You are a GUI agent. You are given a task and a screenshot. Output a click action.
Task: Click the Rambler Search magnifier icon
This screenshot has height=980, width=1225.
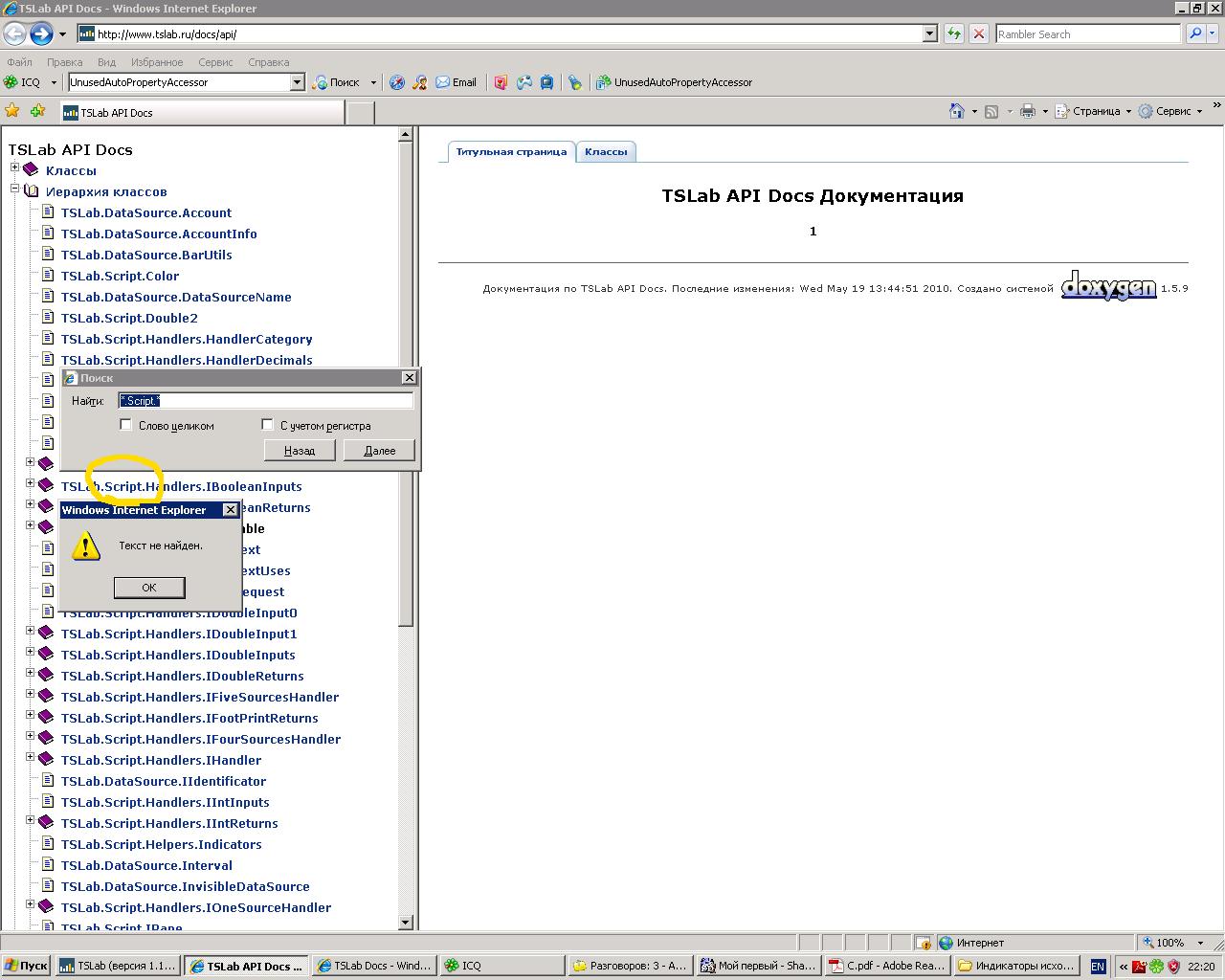[1195, 33]
